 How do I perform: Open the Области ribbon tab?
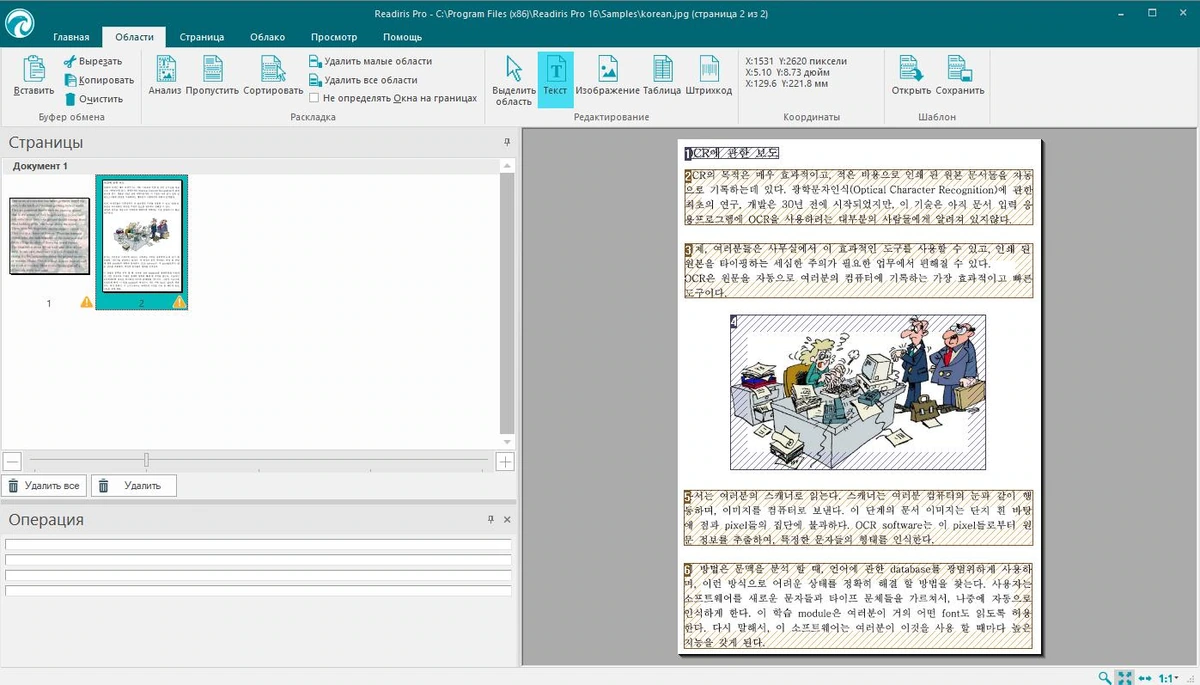click(x=134, y=37)
